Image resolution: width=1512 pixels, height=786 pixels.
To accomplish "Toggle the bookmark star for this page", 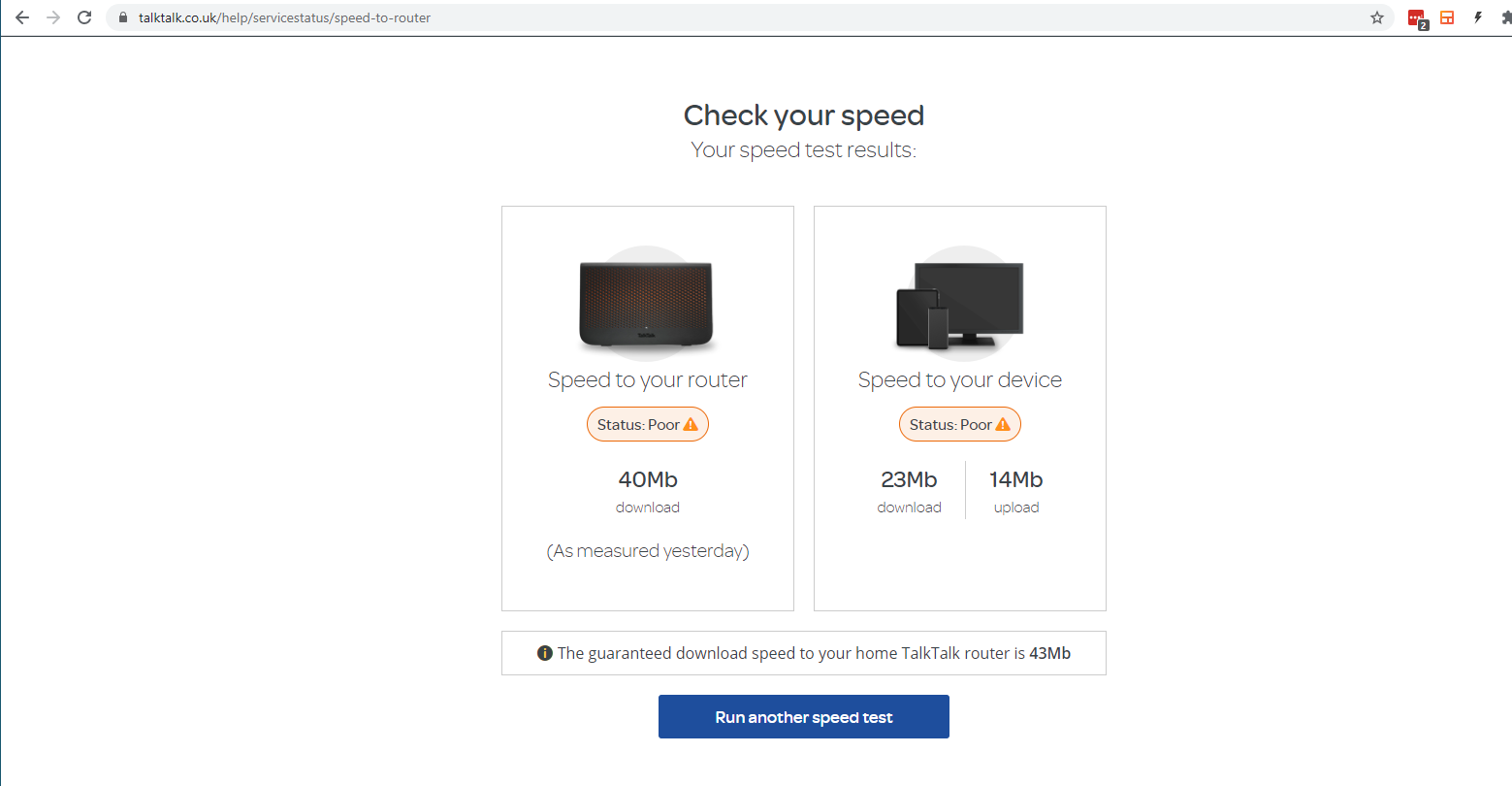I will click(x=1376, y=16).
